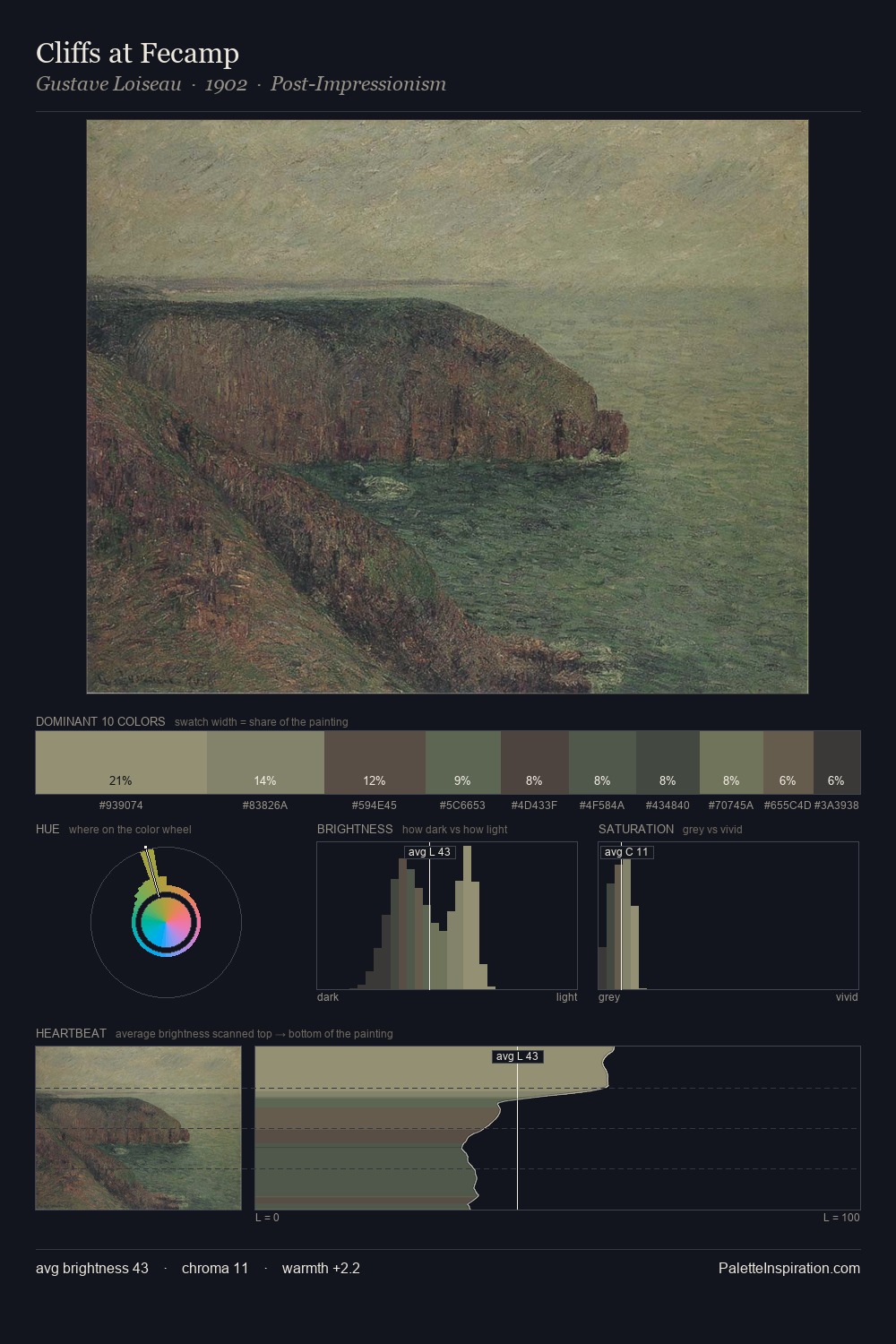The width and height of the screenshot is (896, 1344).
Task: Click the #70745A olive swatch
Action: (x=731, y=762)
